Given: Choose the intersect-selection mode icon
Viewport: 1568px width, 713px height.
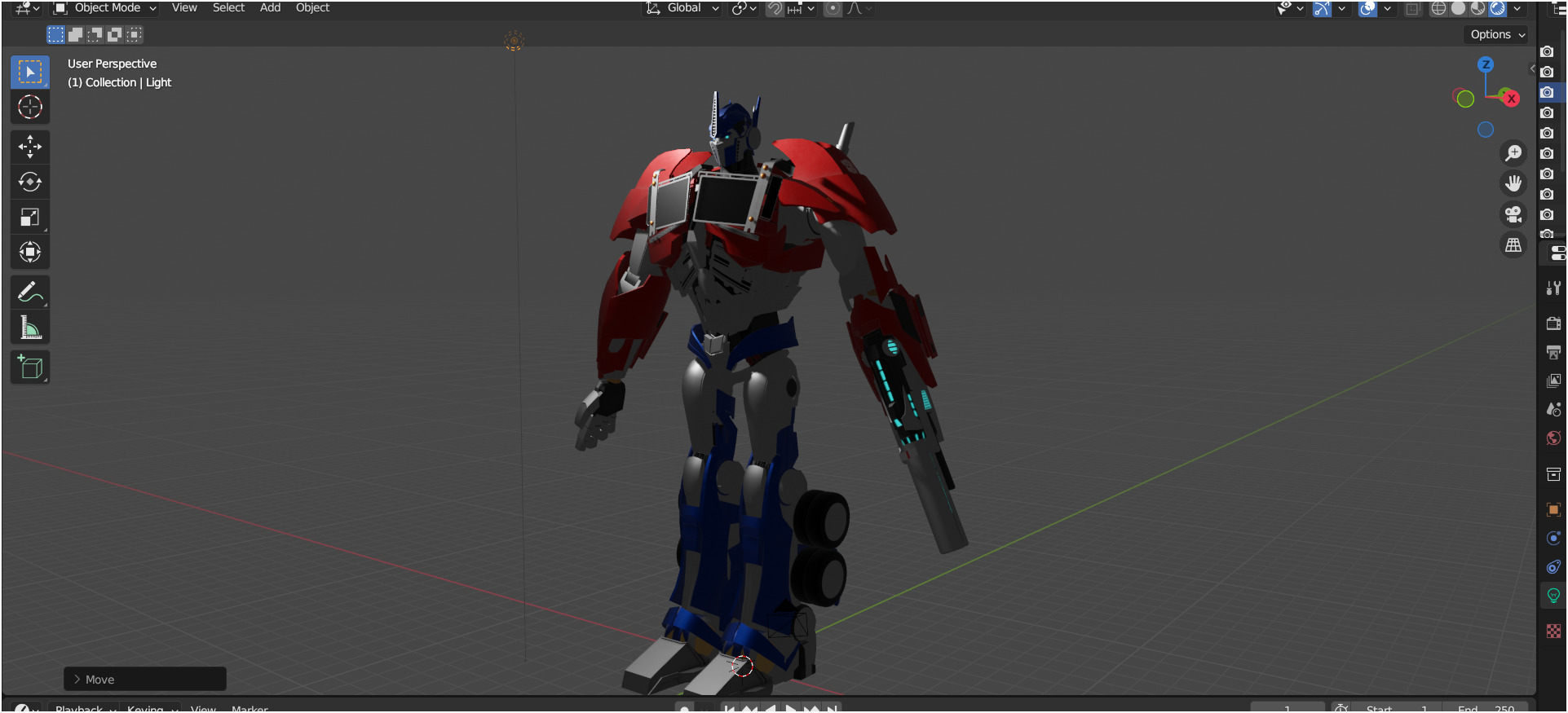Looking at the screenshot, I should pos(134,34).
